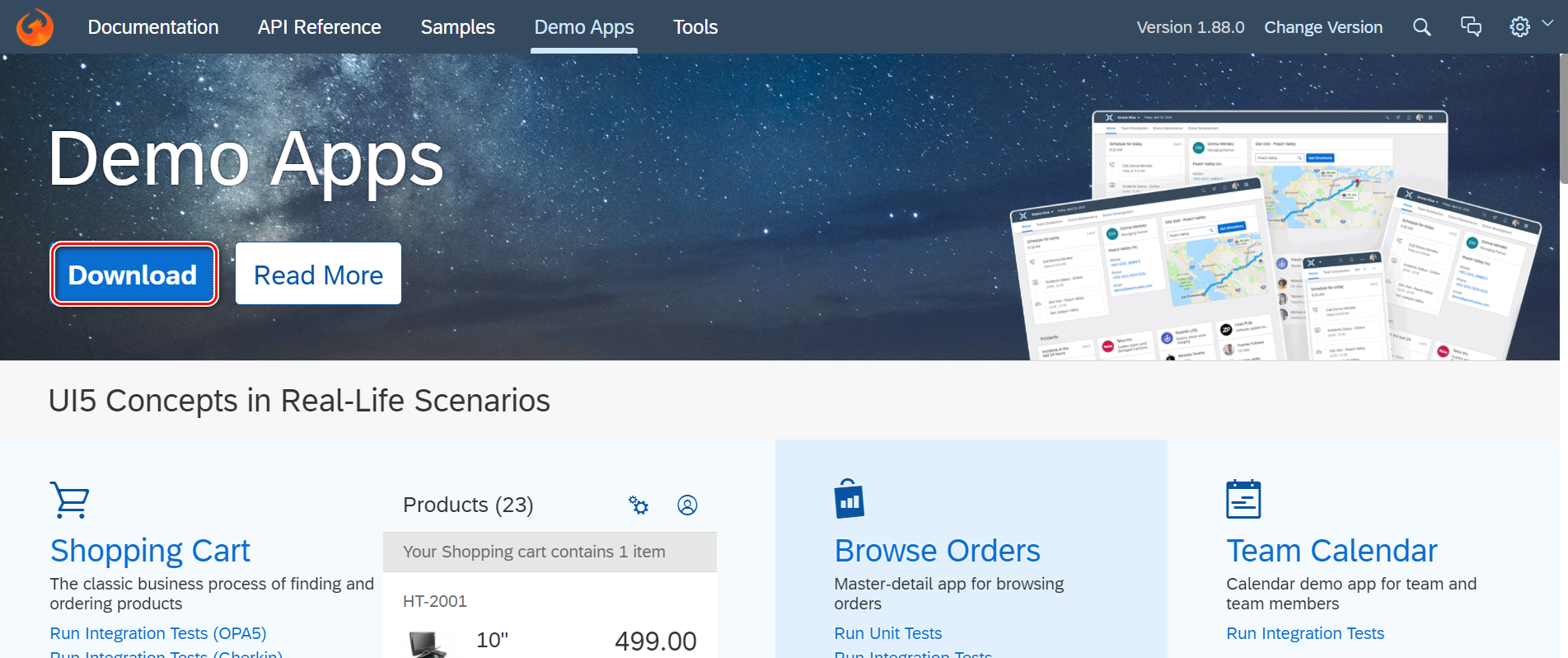Select the Demo Apps tab
Screen dimensions: 1568x658
(584, 27)
